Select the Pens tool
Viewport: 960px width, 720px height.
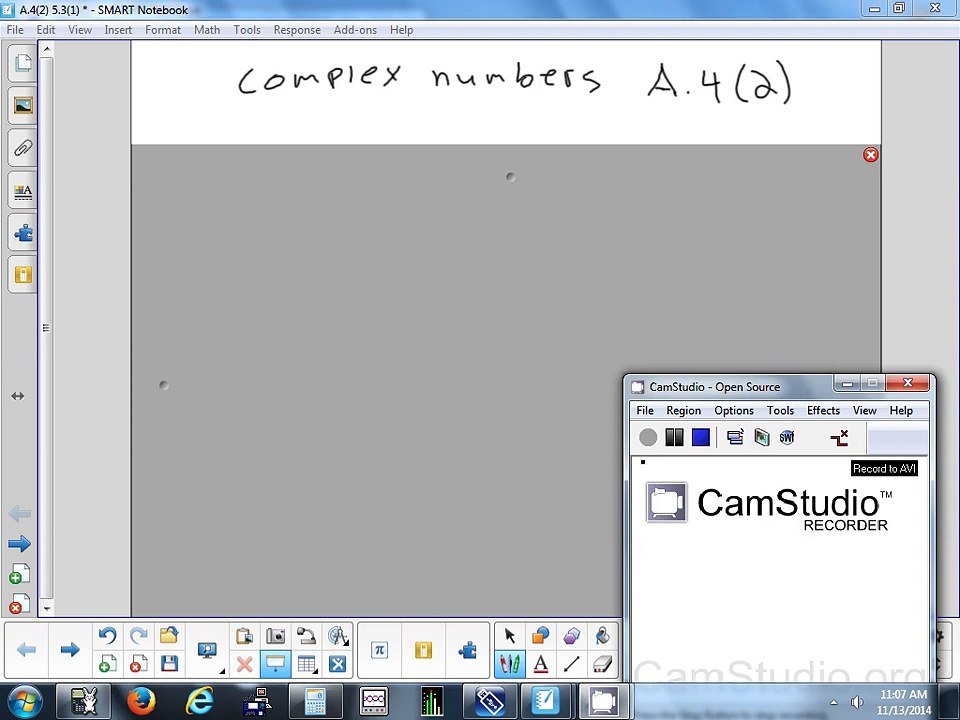click(509, 664)
